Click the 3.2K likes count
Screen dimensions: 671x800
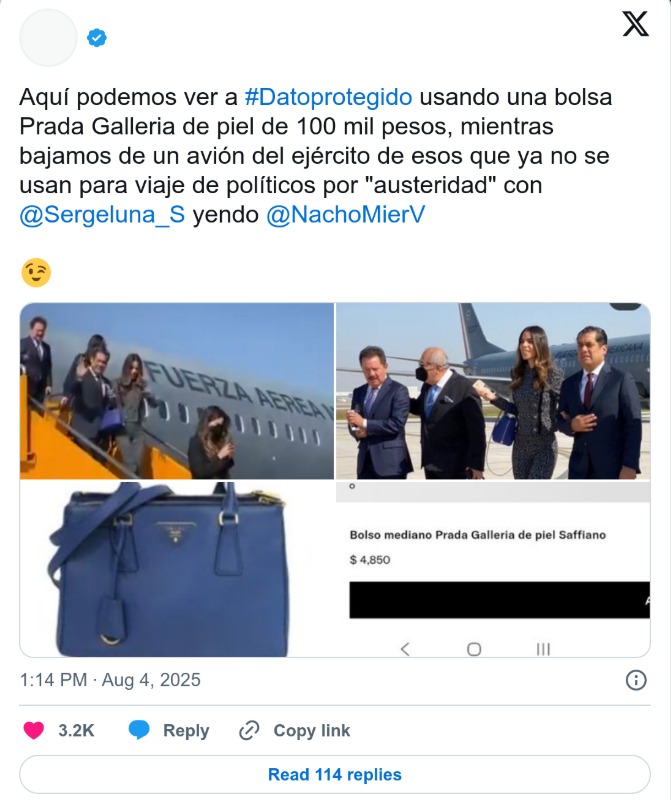(76, 730)
